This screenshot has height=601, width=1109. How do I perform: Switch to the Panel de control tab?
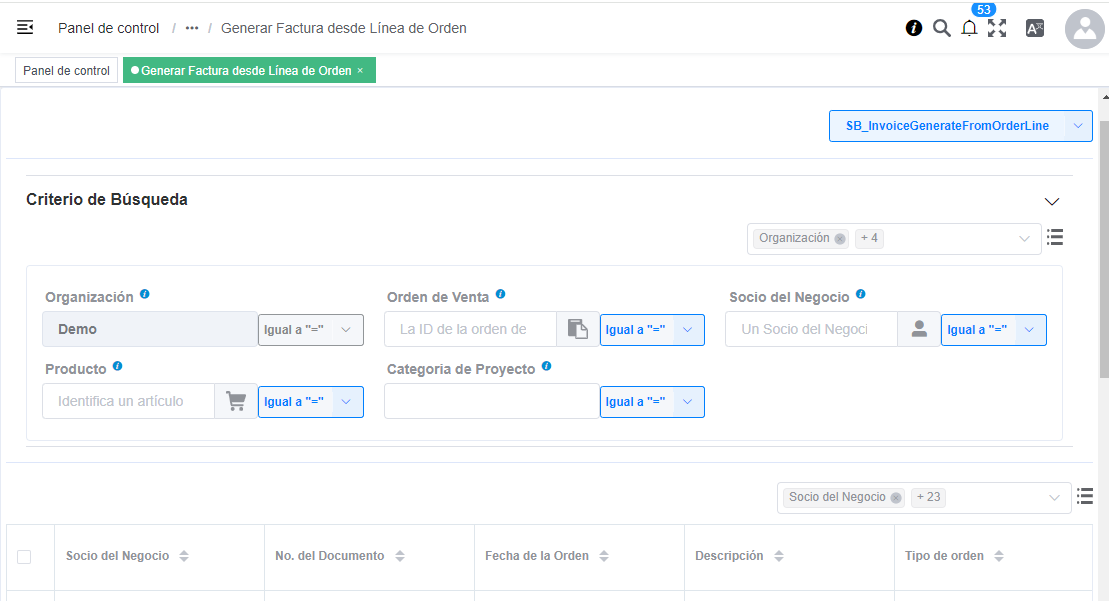tap(65, 70)
